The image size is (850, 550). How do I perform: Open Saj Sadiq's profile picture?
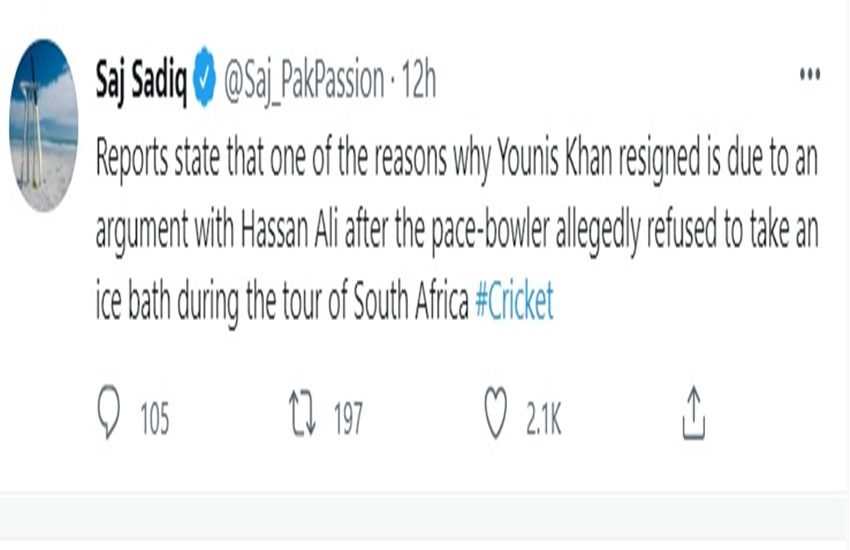pos(44,125)
